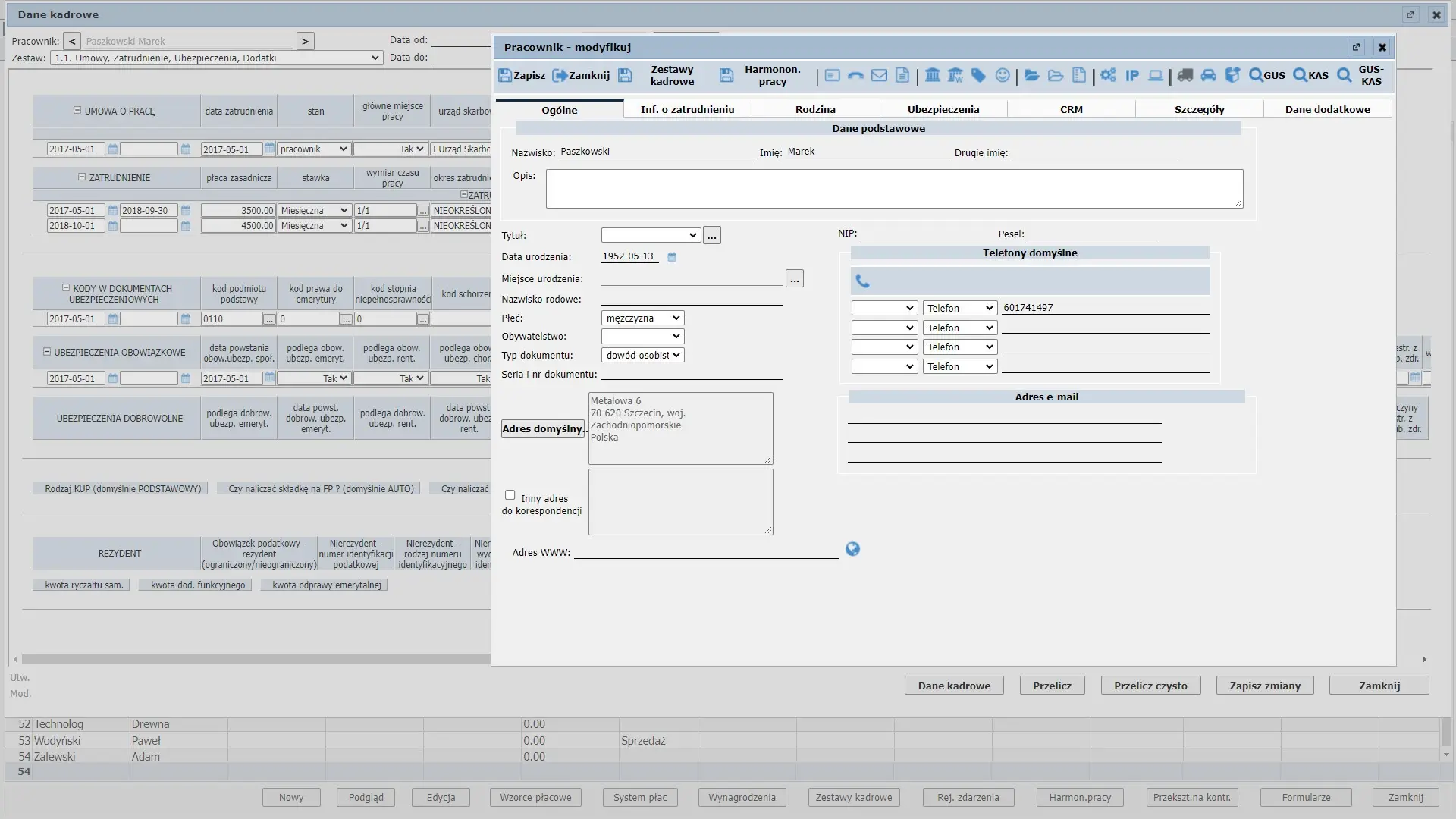Enable Inny adres do korespondencji checkbox
This screenshot has height=819, width=1456.
[510, 495]
